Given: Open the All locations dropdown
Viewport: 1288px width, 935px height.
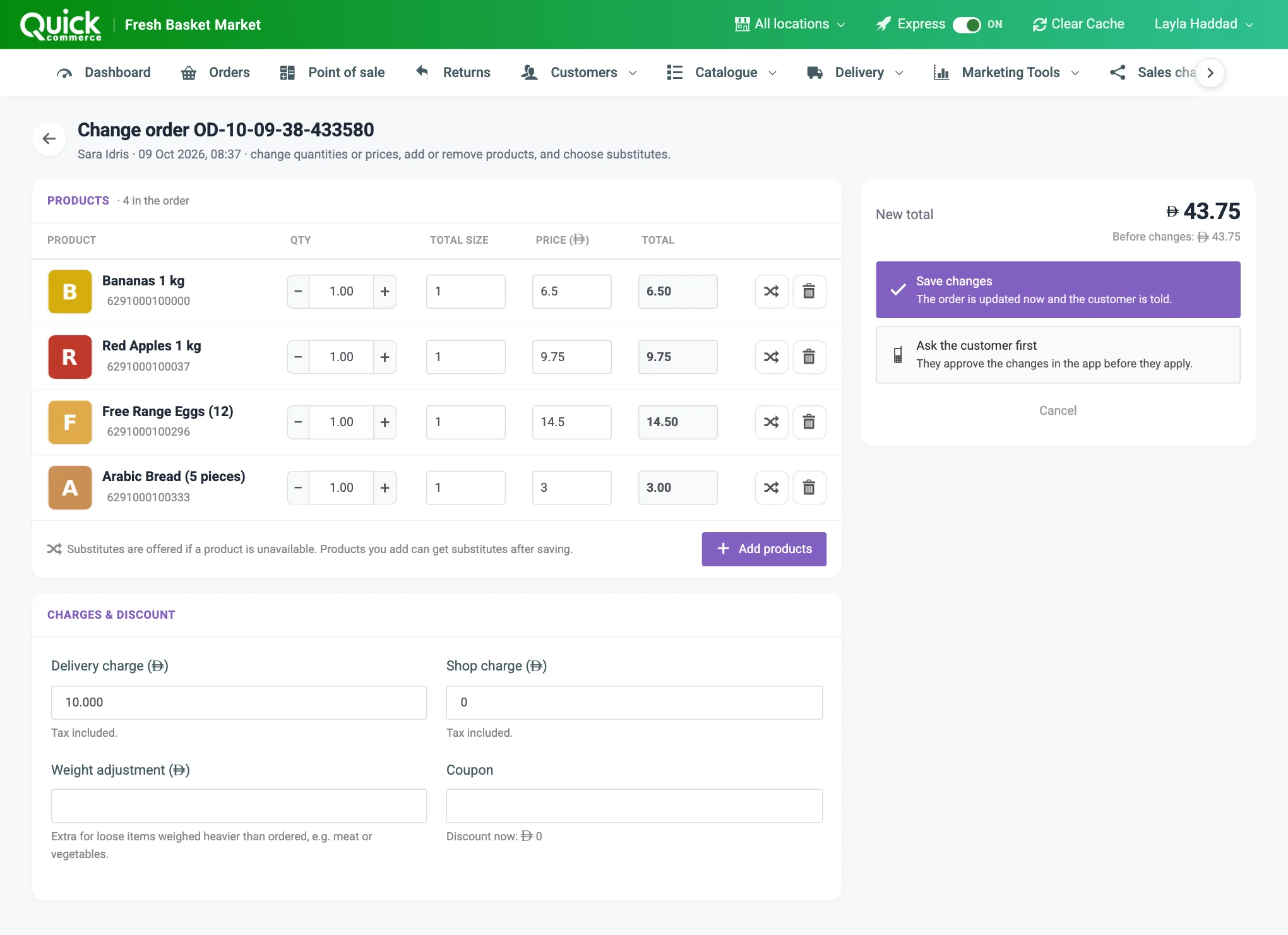Looking at the screenshot, I should [790, 25].
